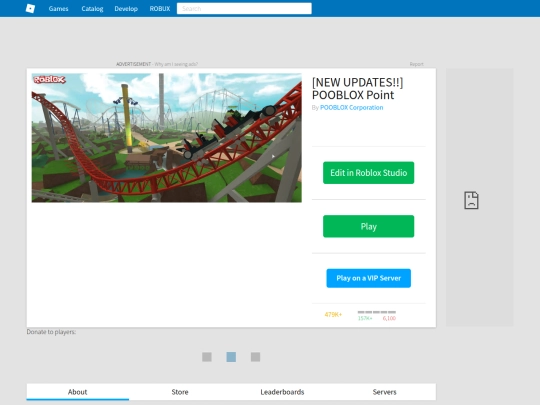This screenshot has width=540, height=405.
Task: Click the Report ad link
Action: (x=416, y=64)
